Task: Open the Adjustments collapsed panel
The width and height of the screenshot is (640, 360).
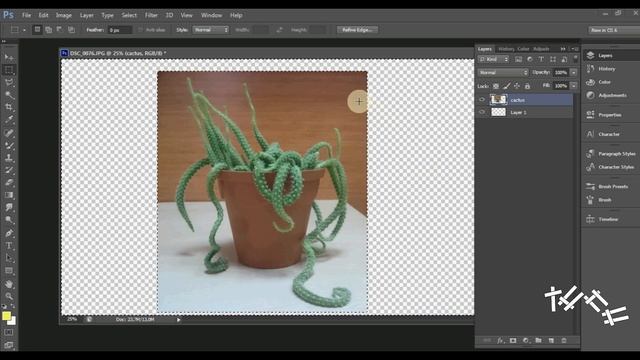Action: pos(611,95)
